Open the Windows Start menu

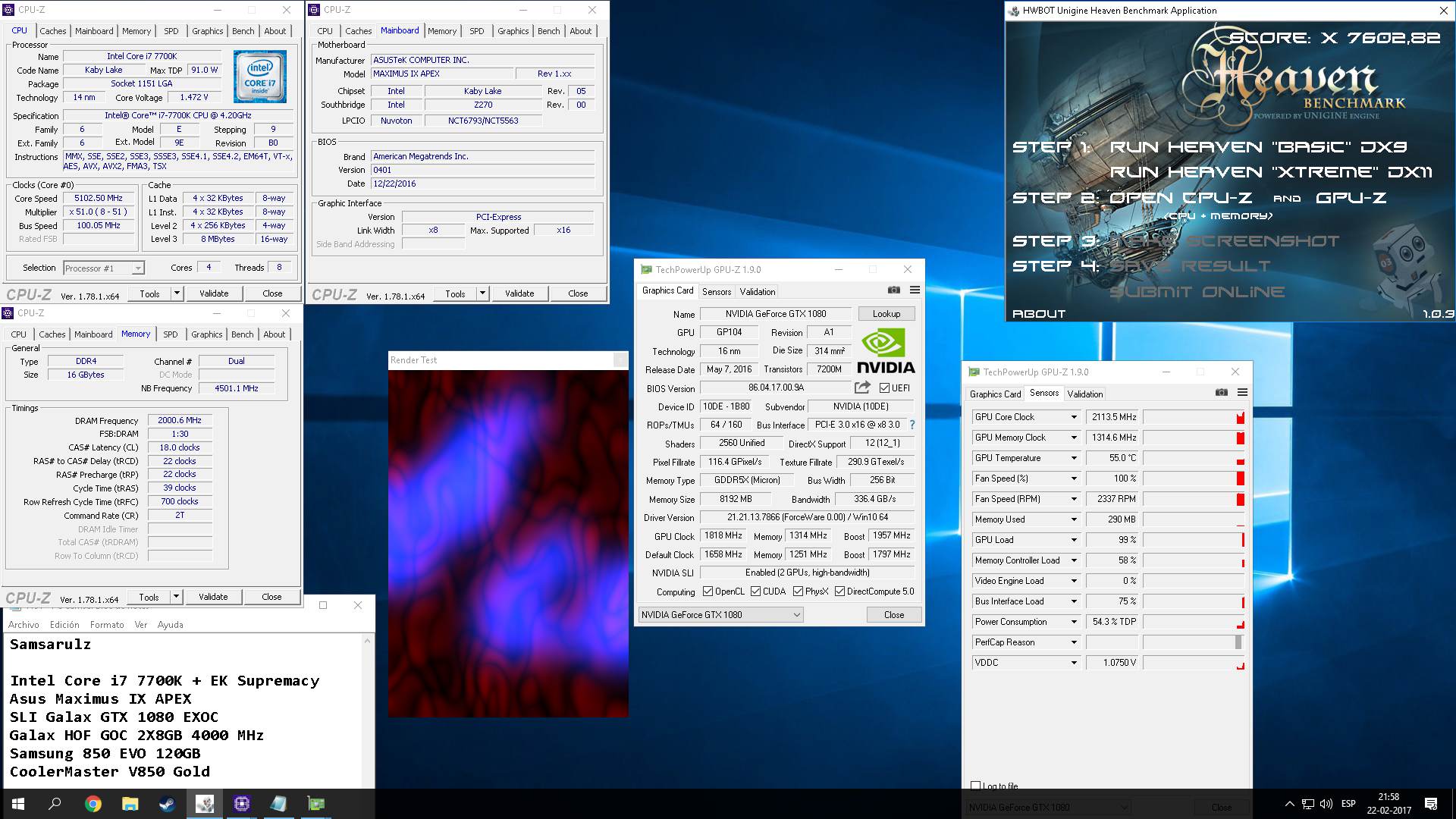coord(18,804)
